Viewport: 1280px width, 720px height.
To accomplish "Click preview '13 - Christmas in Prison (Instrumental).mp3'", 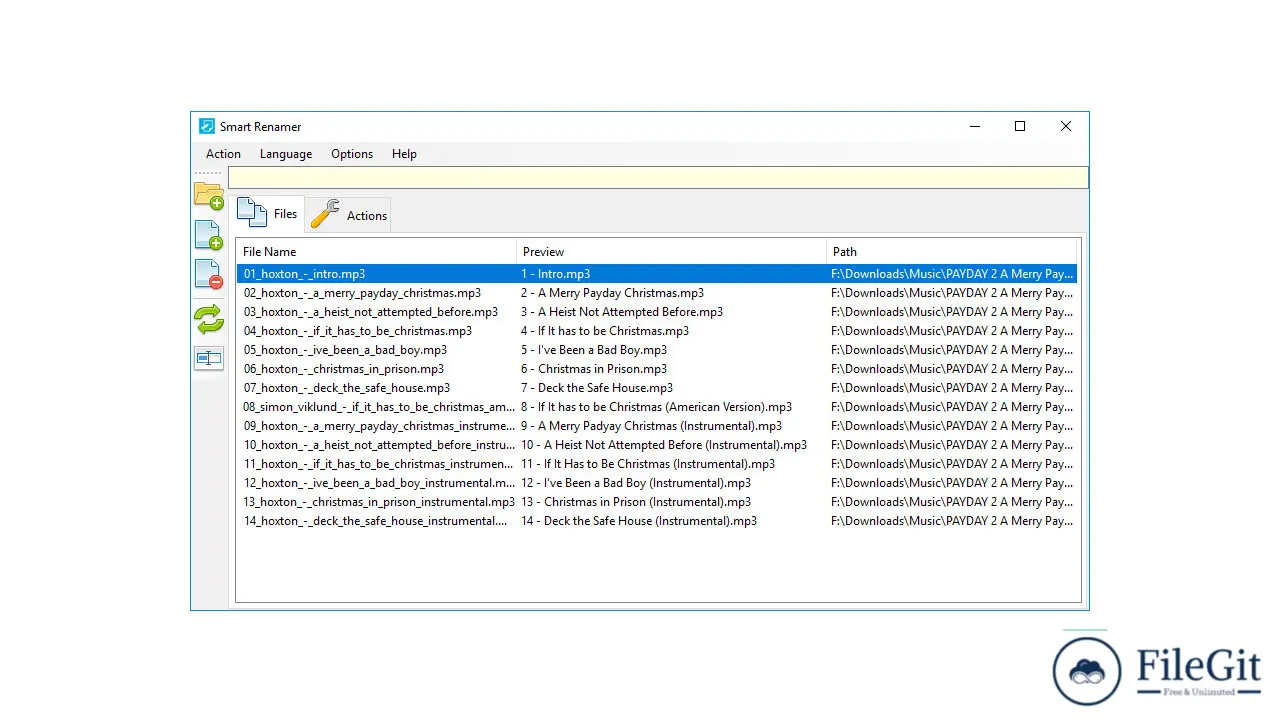I will click(x=635, y=502).
